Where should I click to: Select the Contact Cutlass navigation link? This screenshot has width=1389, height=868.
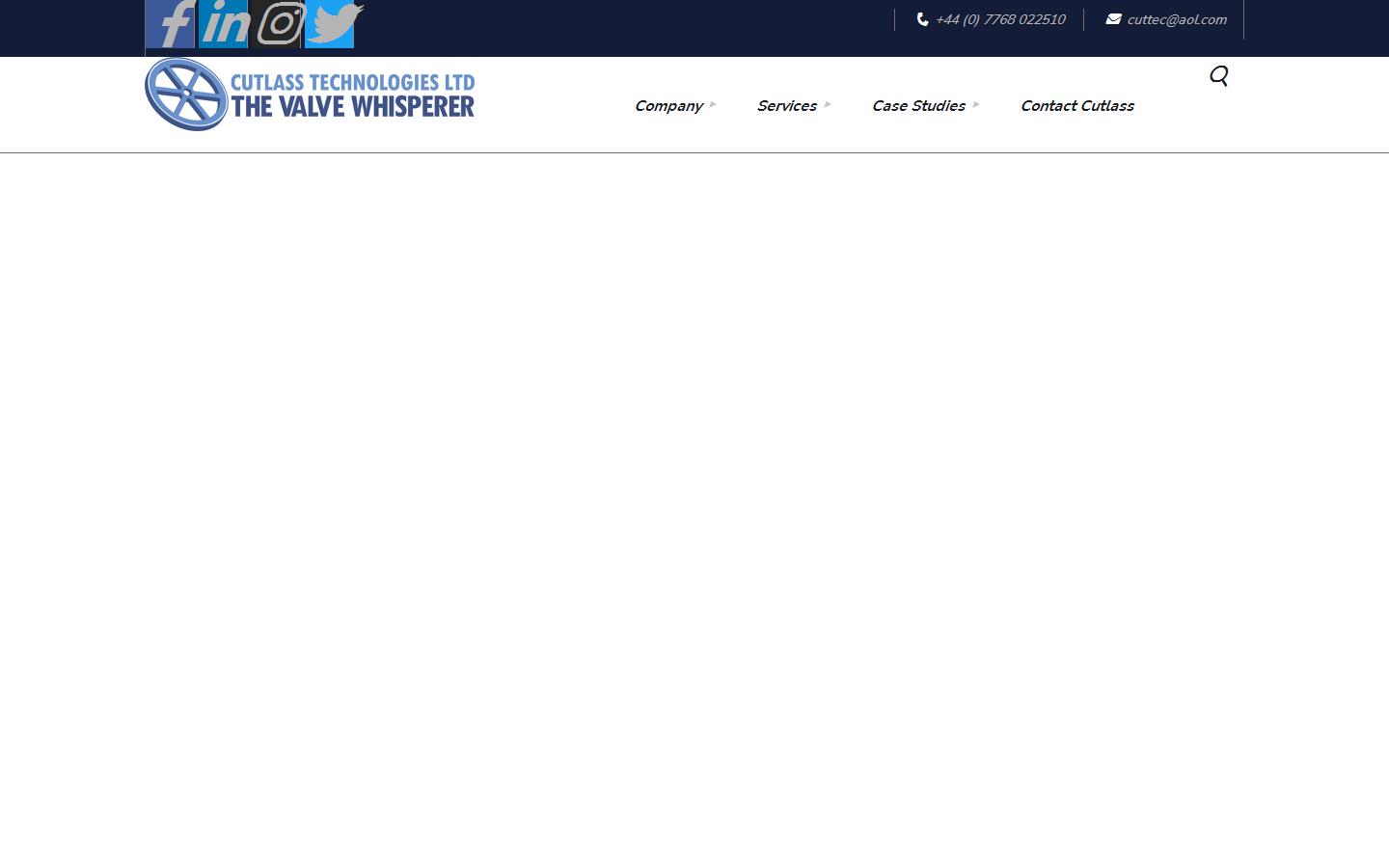coord(1077,106)
